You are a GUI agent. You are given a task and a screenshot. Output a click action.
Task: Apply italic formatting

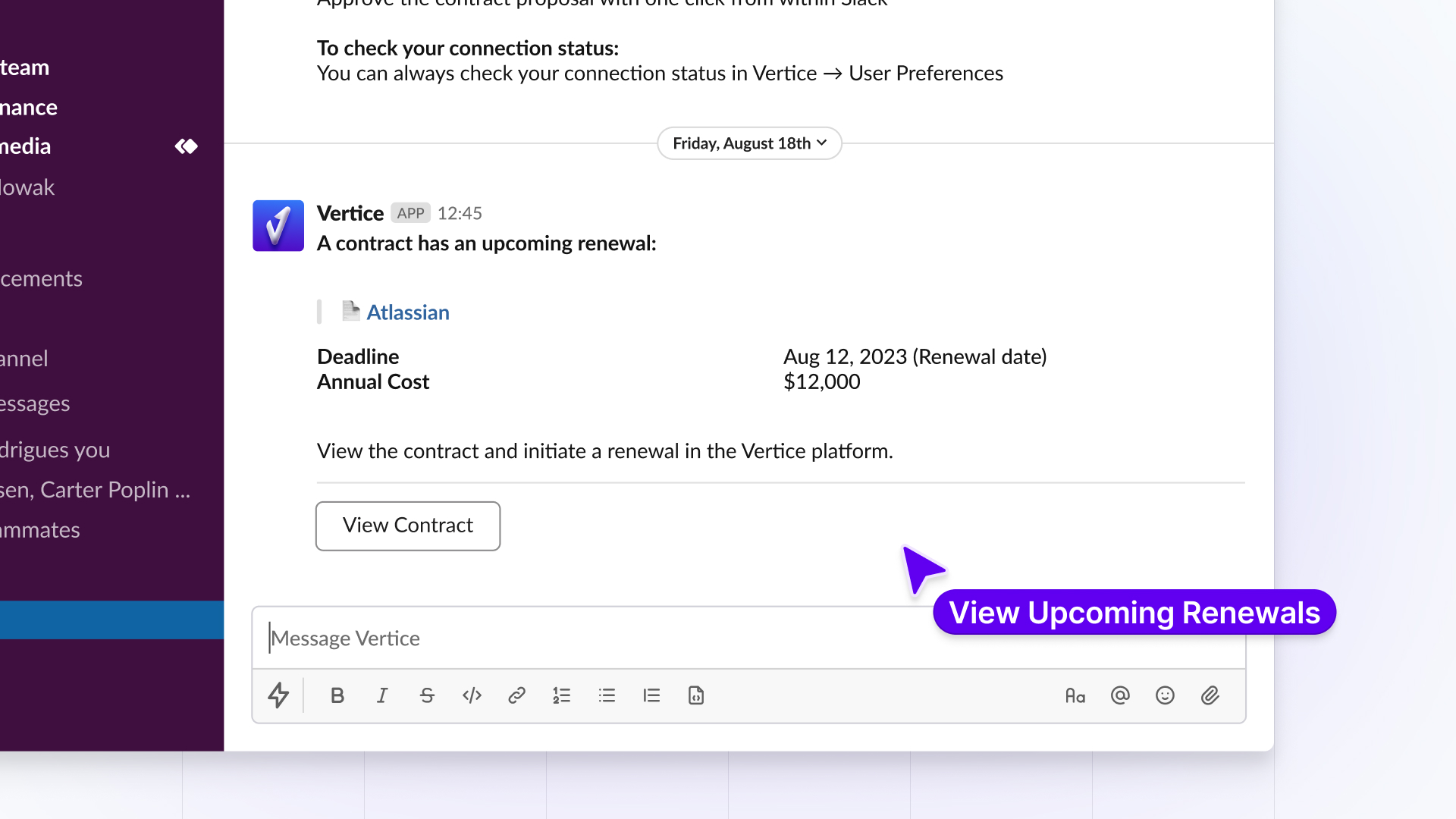click(x=381, y=695)
